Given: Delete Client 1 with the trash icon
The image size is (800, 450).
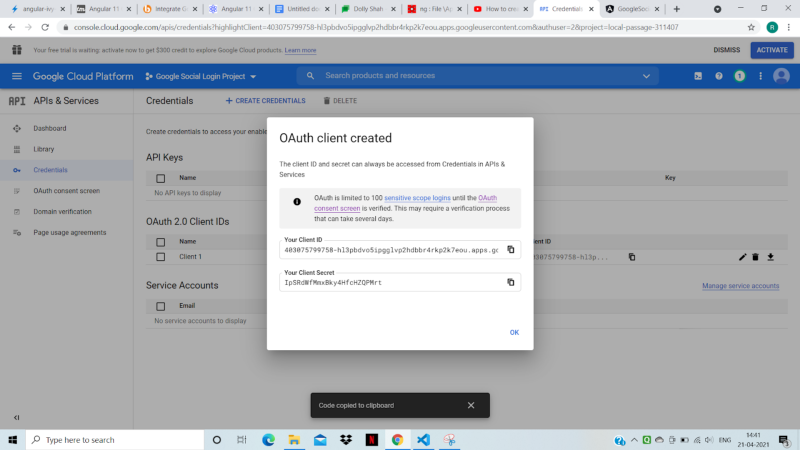Looking at the screenshot, I should 755,257.
